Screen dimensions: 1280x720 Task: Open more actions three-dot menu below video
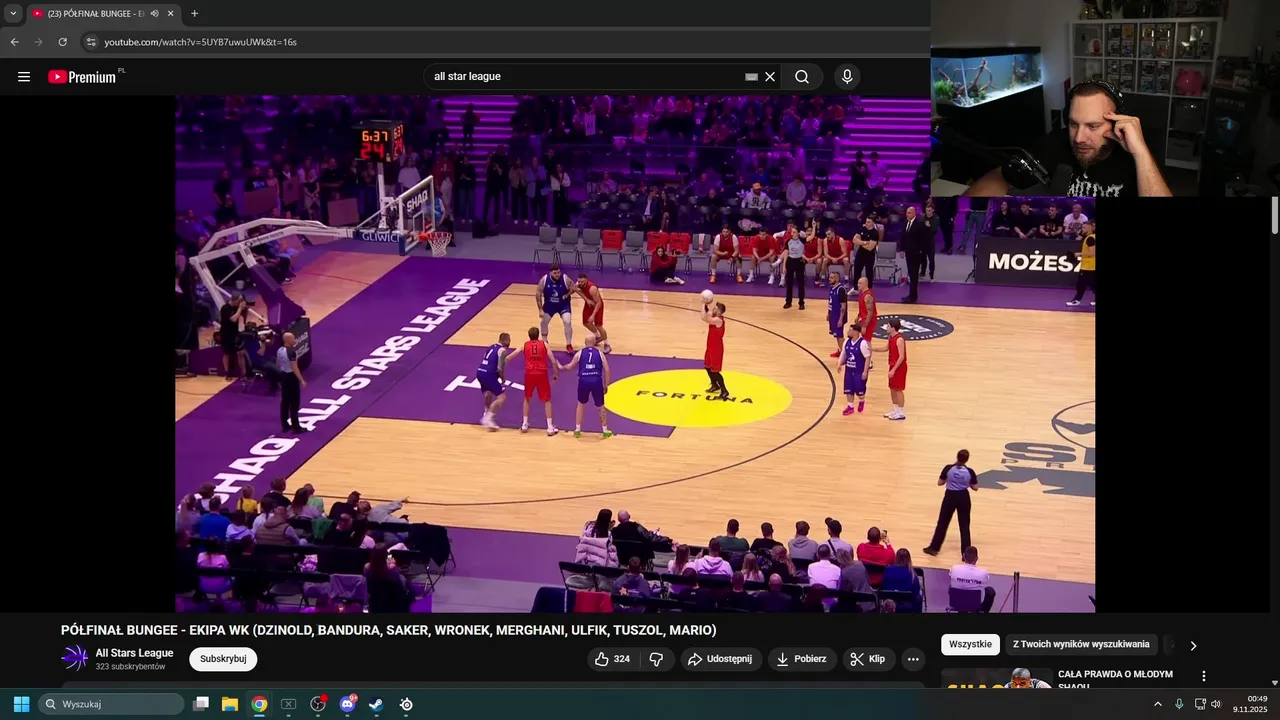[x=913, y=659]
